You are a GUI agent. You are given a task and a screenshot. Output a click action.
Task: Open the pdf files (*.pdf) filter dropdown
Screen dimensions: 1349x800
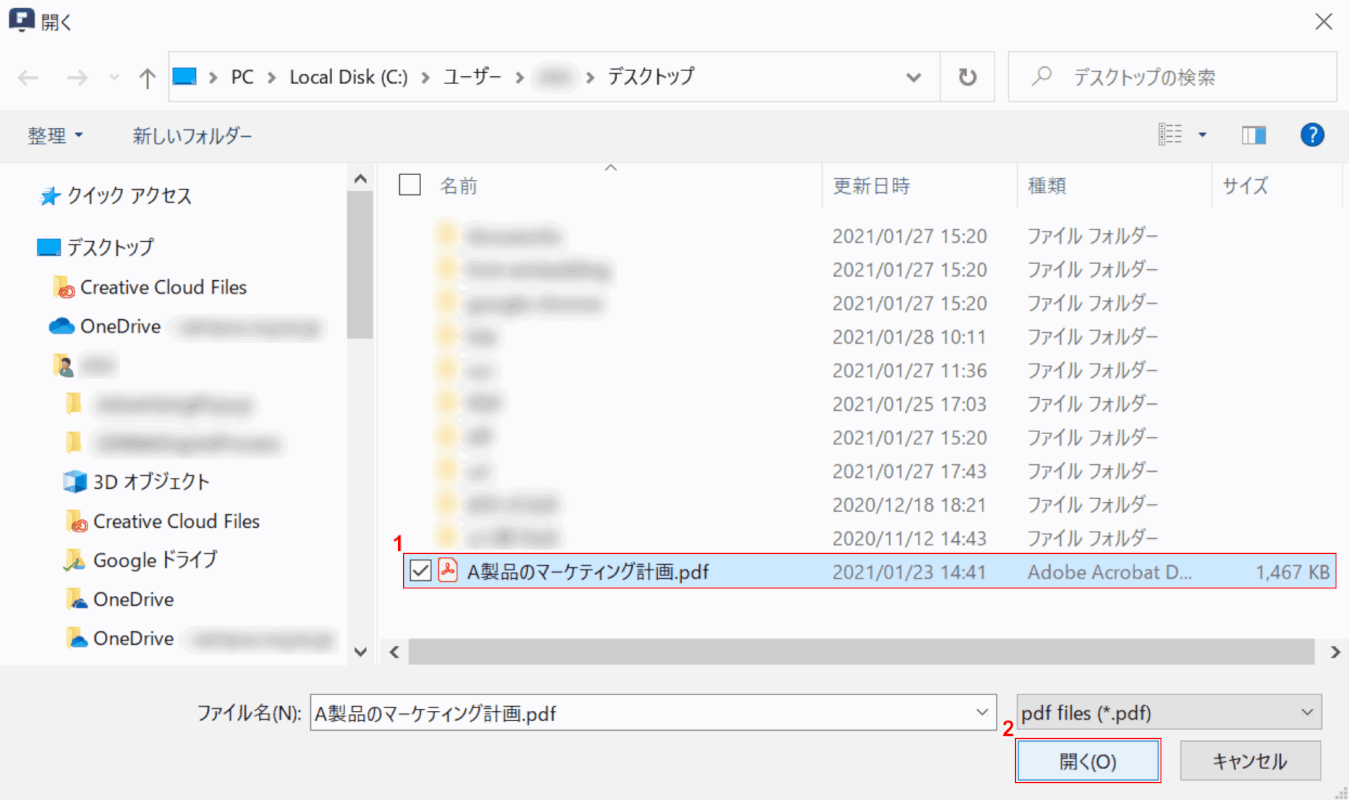[1168, 713]
